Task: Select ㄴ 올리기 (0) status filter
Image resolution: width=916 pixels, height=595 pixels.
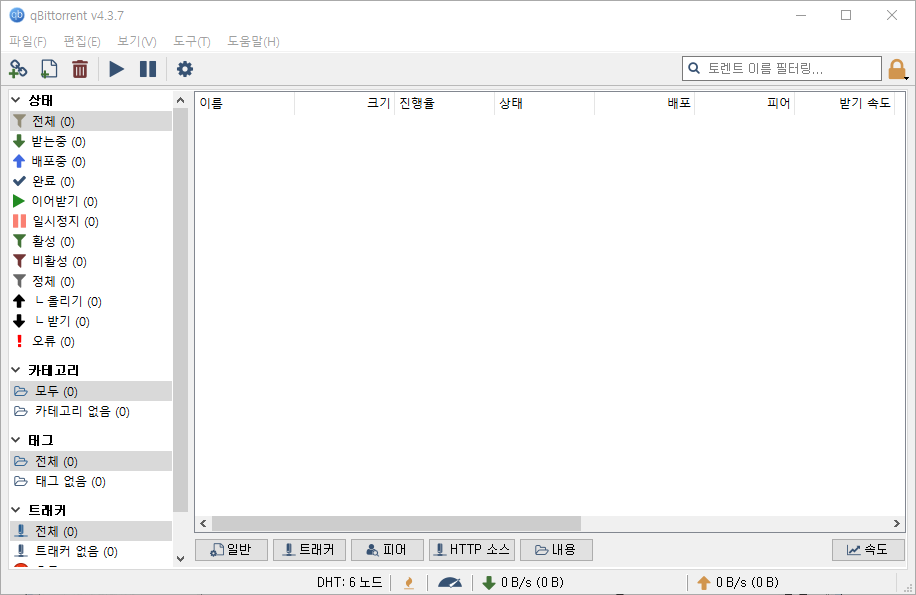Action: [x=91, y=301]
